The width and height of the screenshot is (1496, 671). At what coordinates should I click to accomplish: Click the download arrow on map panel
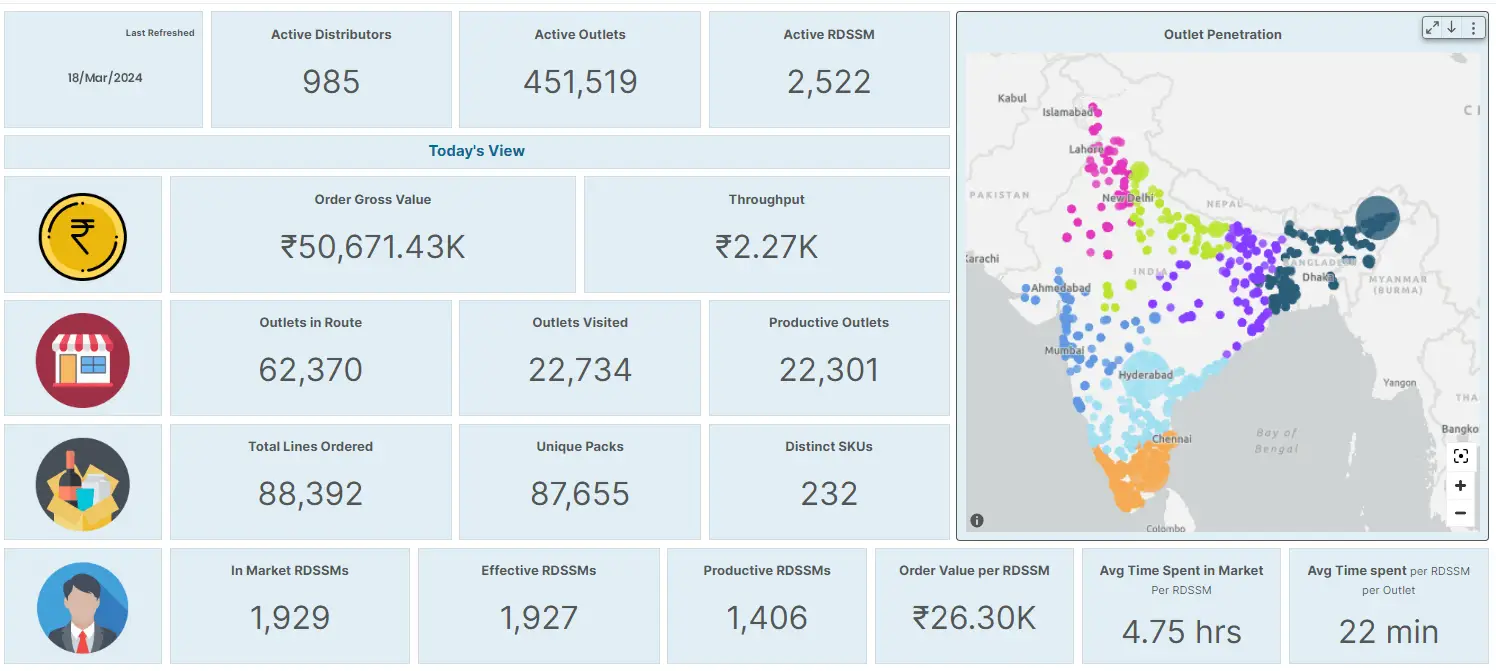(1452, 28)
